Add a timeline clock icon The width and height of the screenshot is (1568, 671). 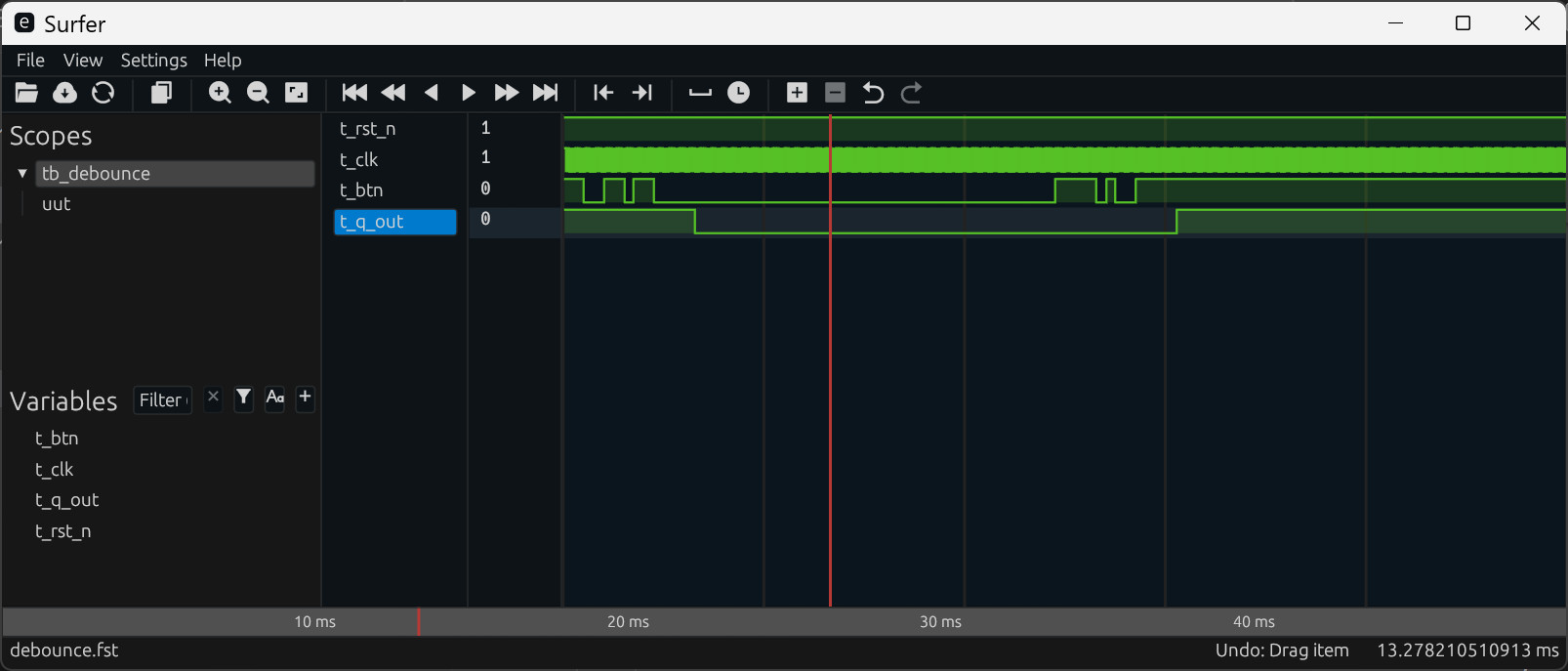[739, 93]
